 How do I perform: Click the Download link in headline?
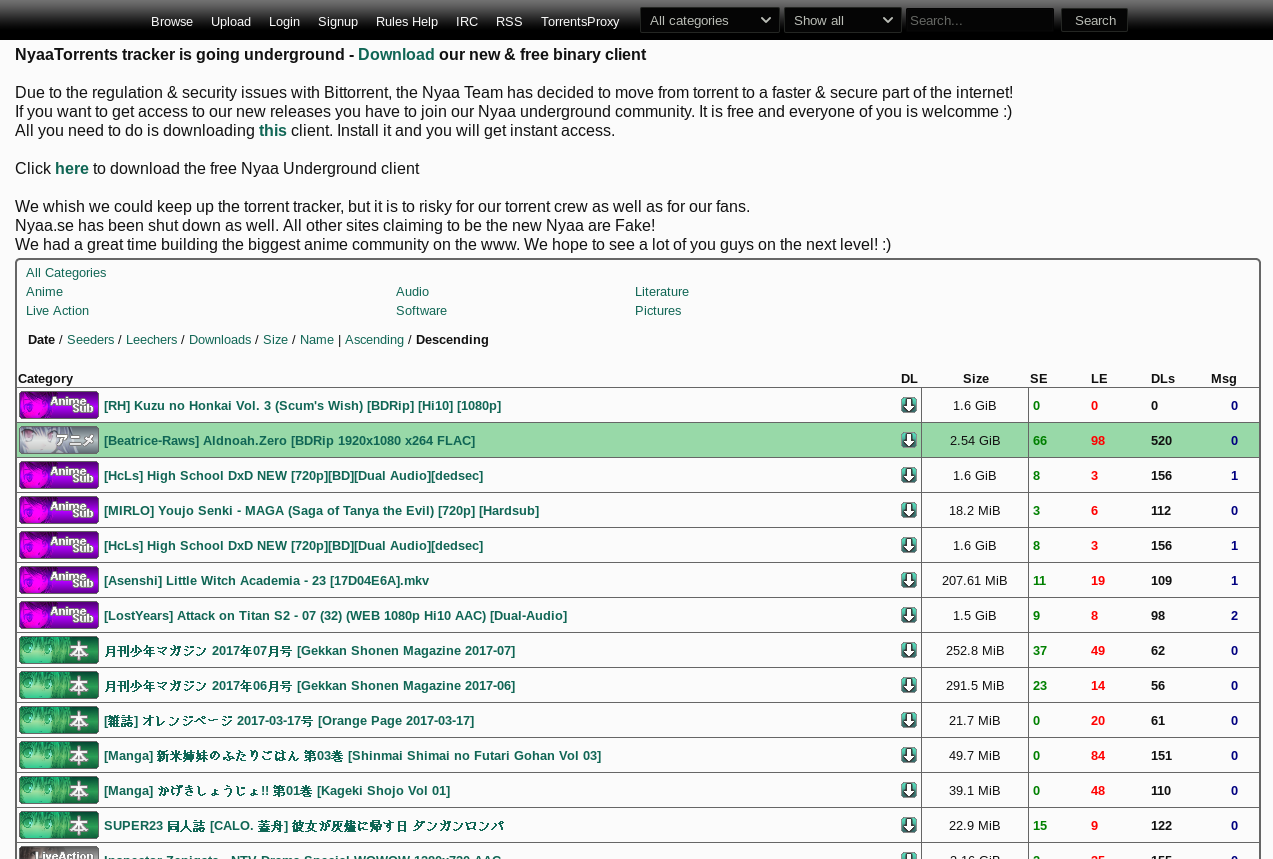tap(396, 55)
